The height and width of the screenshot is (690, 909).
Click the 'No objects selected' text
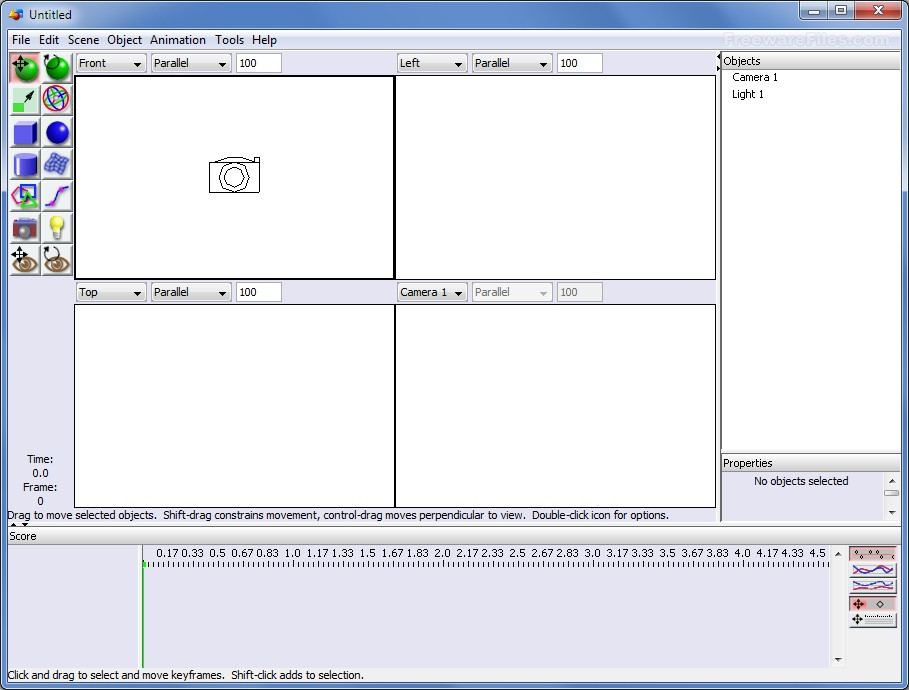pyautogui.click(x=801, y=481)
